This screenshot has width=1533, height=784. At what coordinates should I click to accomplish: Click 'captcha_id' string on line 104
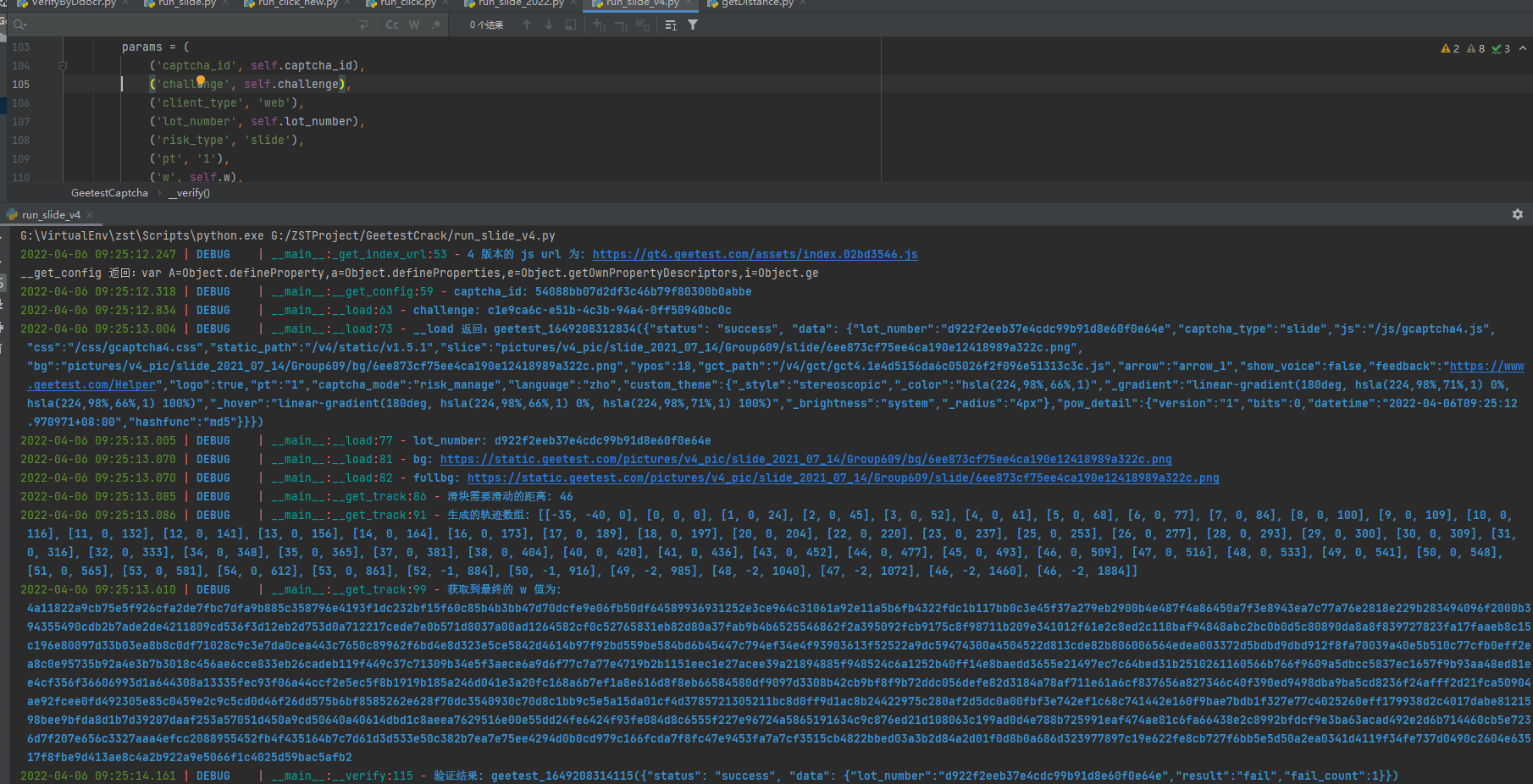196,65
